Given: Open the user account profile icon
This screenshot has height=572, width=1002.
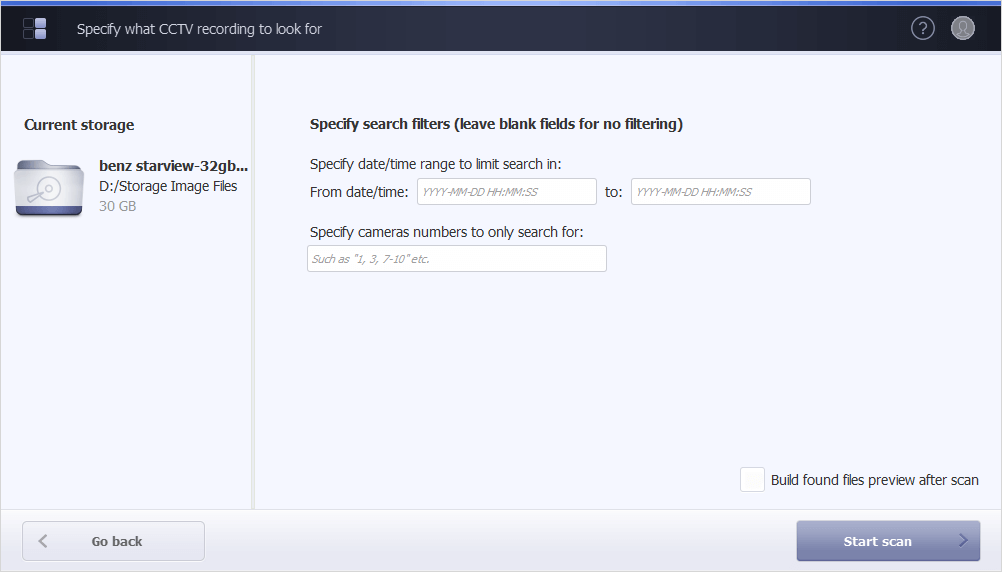Looking at the screenshot, I should pyautogui.click(x=962, y=28).
